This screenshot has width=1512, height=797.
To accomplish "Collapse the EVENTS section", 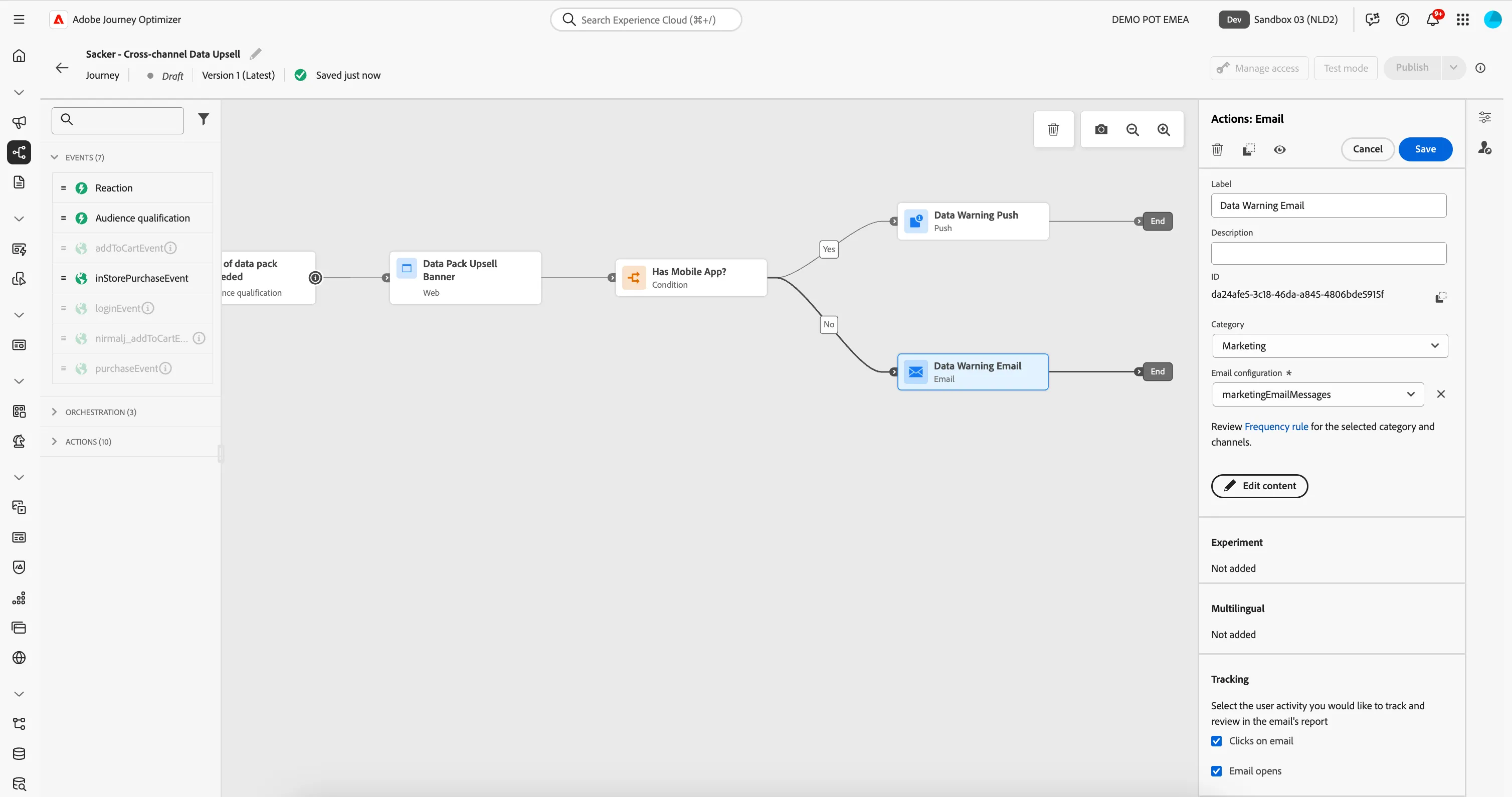I will (x=54, y=157).
